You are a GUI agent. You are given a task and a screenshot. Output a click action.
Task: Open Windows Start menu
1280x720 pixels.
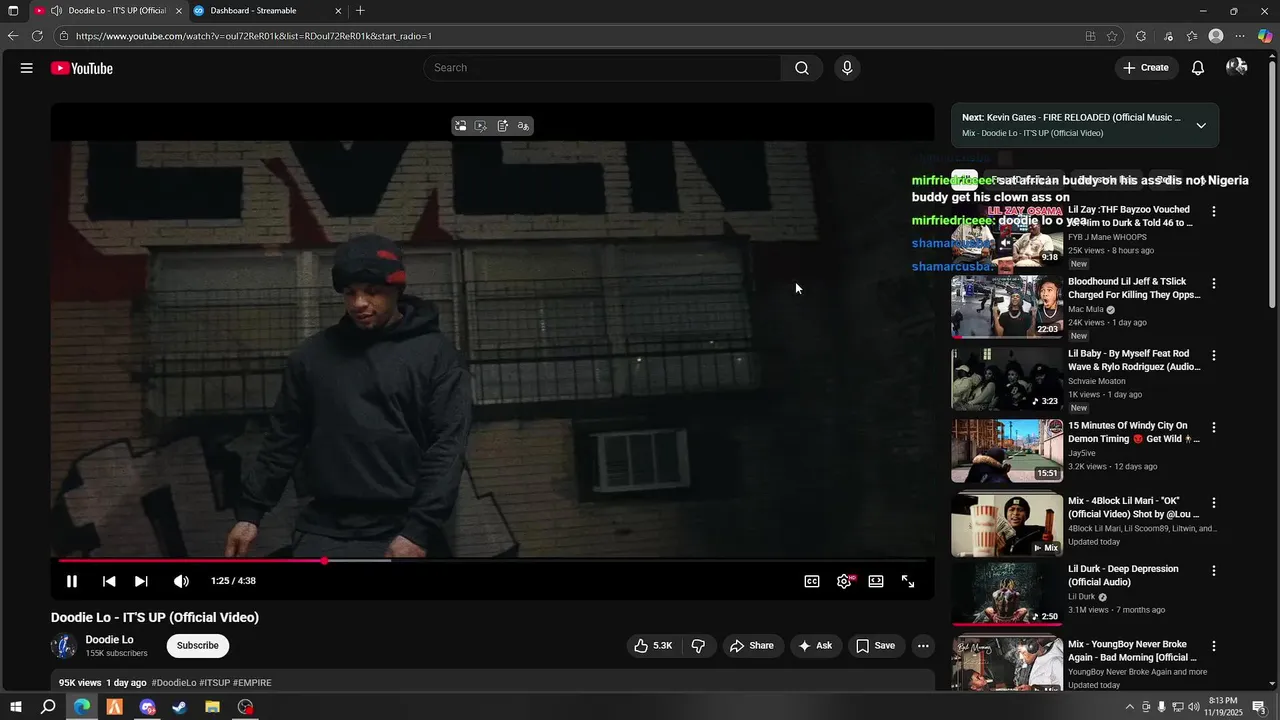pos(14,707)
